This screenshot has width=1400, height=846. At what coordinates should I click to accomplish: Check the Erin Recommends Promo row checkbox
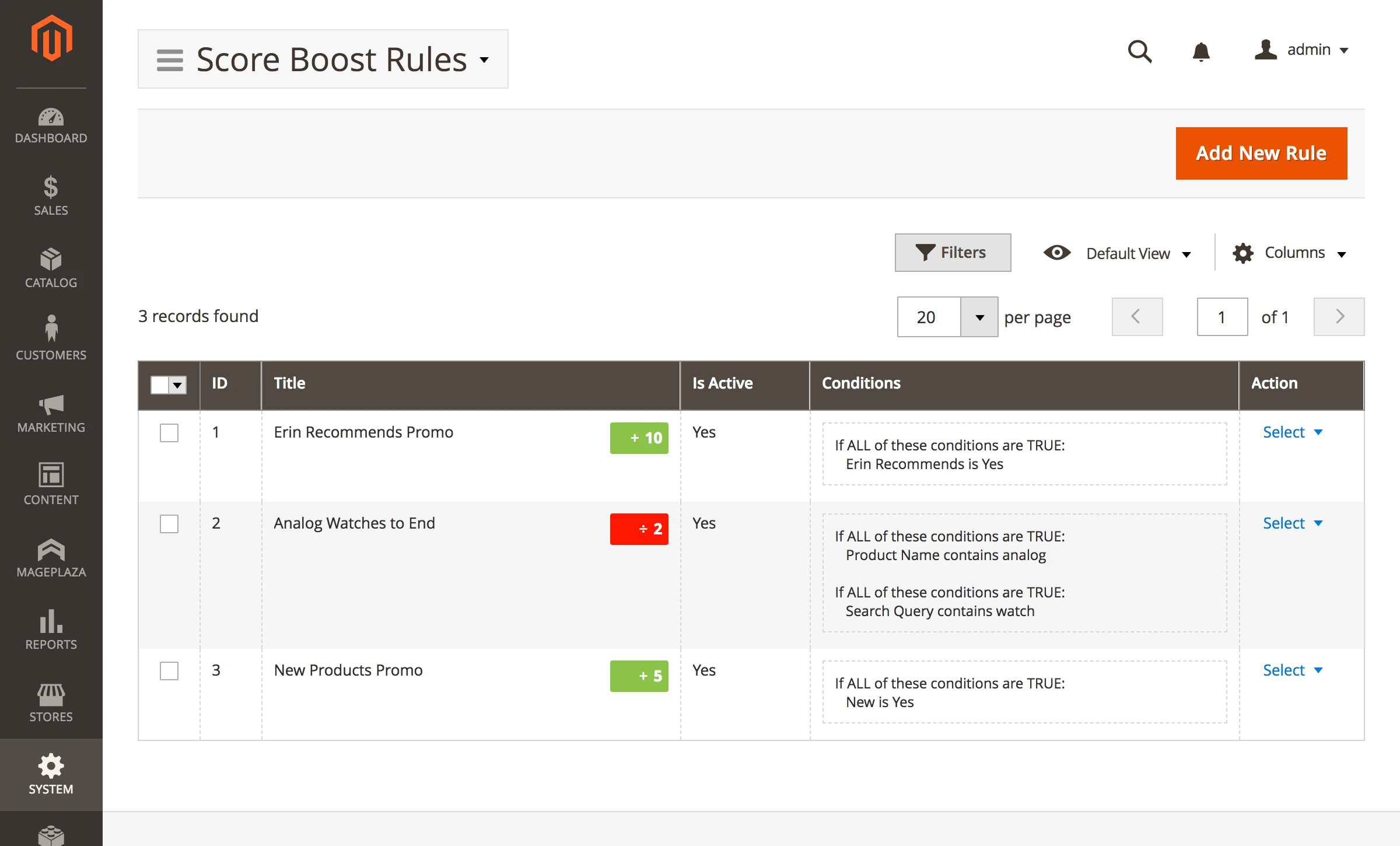[x=169, y=433]
